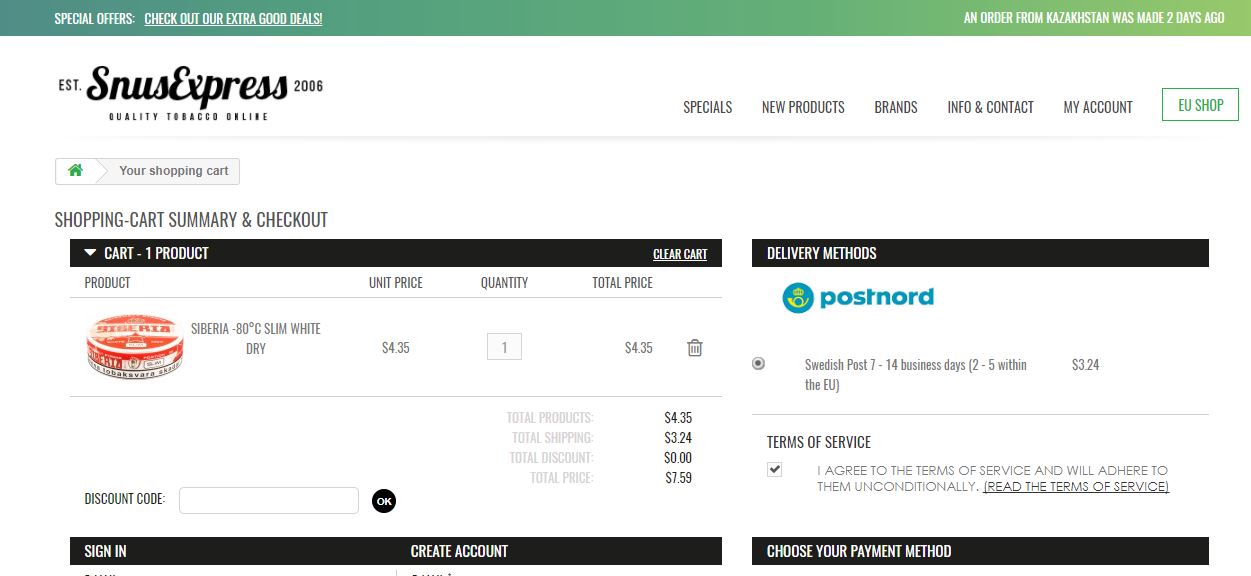
Task: Check out the extra good deals link
Action: click(x=233, y=18)
